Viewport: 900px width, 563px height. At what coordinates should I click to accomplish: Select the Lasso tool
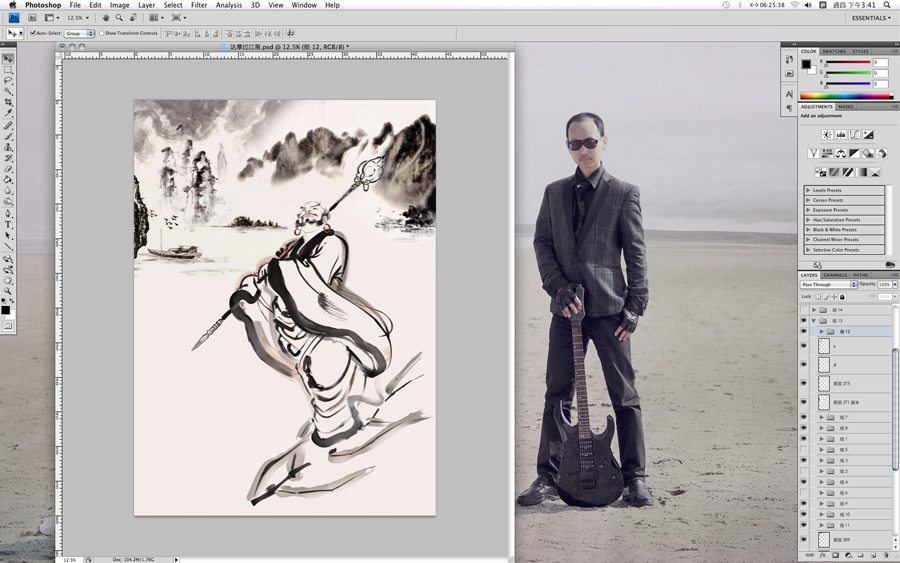pyautogui.click(x=7, y=81)
